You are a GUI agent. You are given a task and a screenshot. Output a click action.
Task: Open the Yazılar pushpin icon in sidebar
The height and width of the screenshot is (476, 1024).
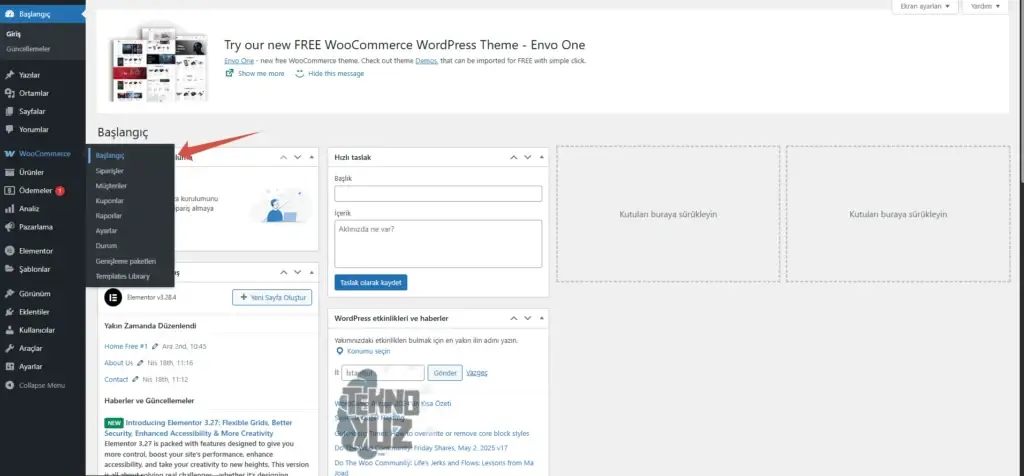tap(9, 75)
